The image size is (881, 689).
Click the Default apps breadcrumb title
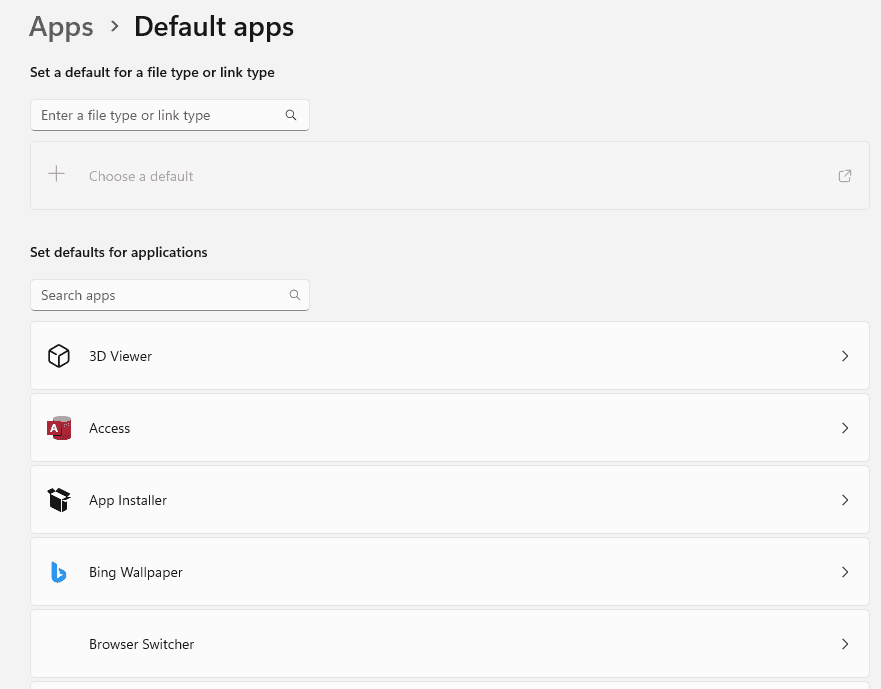[214, 27]
